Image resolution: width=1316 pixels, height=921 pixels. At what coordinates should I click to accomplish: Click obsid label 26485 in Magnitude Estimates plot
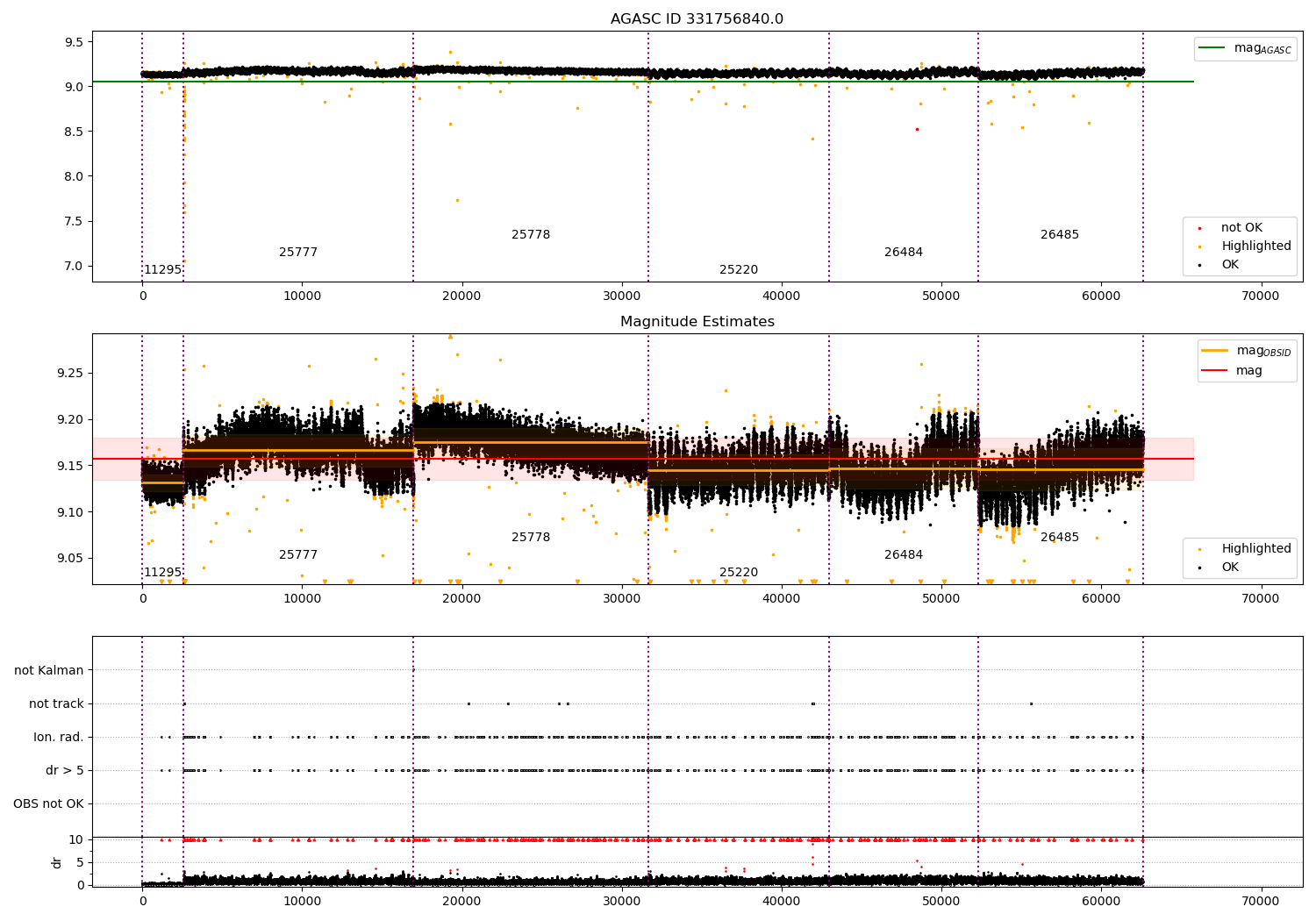(1060, 538)
